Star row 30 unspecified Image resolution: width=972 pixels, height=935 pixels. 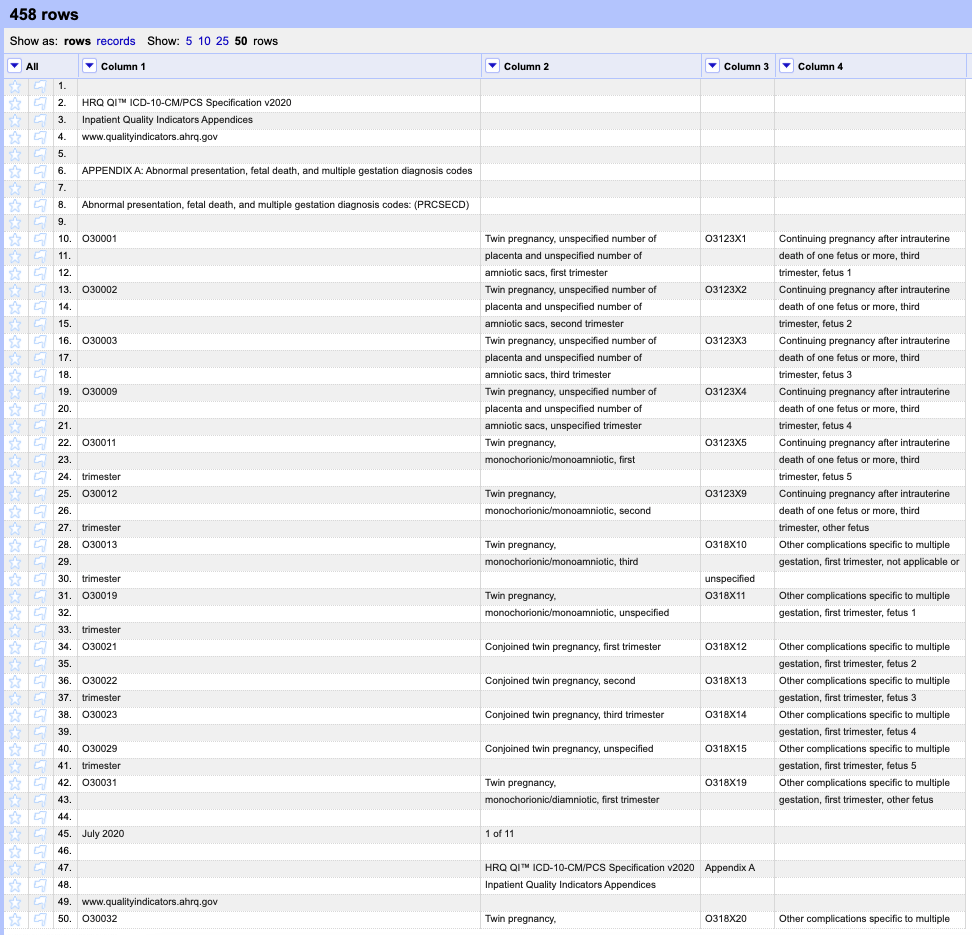(15, 579)
